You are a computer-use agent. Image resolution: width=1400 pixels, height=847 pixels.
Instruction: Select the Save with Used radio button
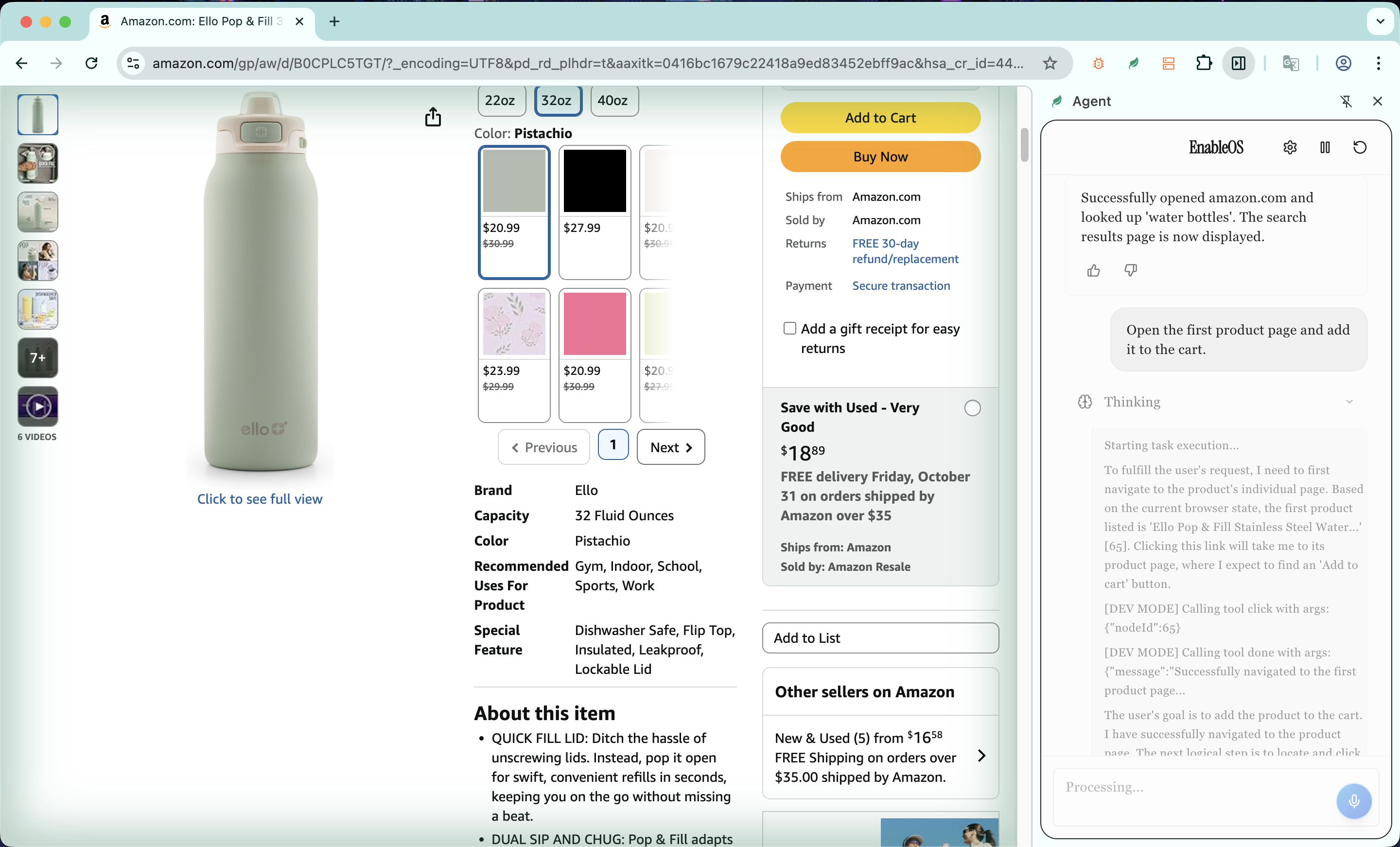[x=972, y=408]
